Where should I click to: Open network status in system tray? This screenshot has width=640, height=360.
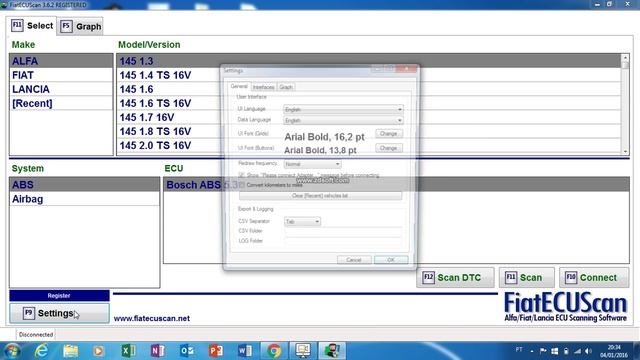(577, 351)
